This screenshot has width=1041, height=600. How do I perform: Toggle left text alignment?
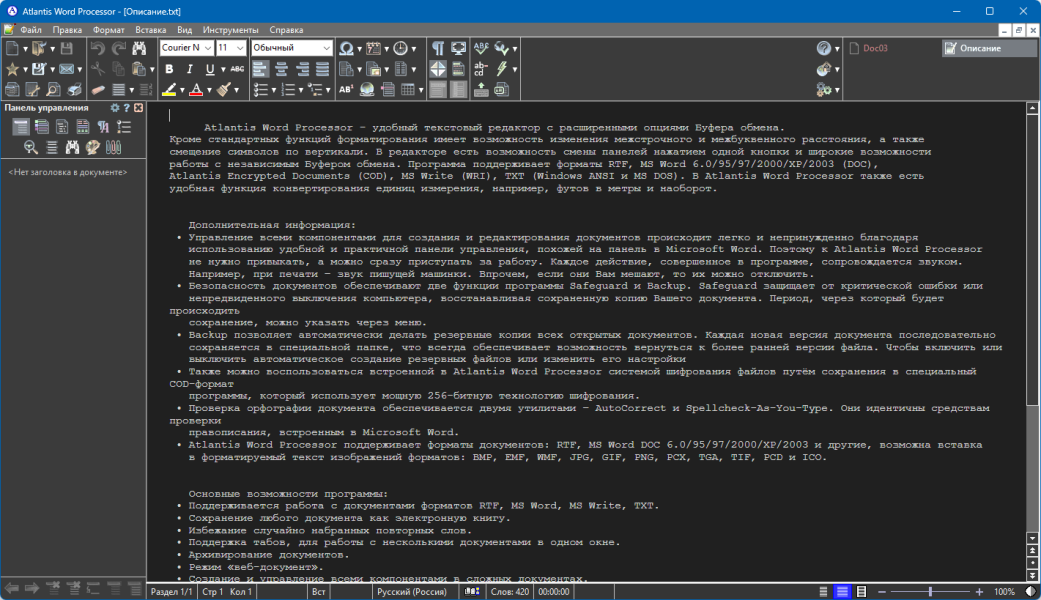click(x=260, y=68)
